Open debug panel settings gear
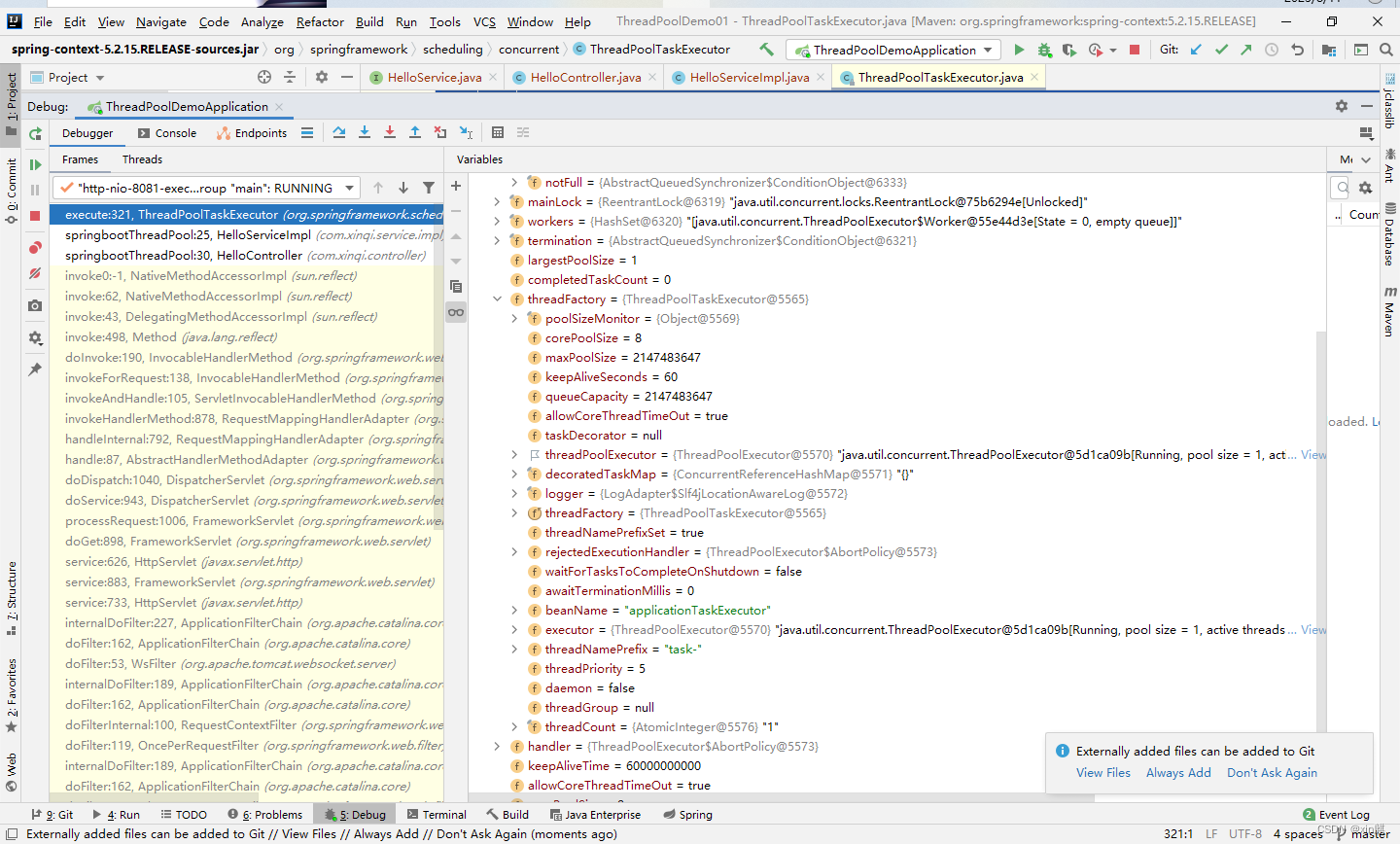The image size is (1400, 844). click(1342, 106)
